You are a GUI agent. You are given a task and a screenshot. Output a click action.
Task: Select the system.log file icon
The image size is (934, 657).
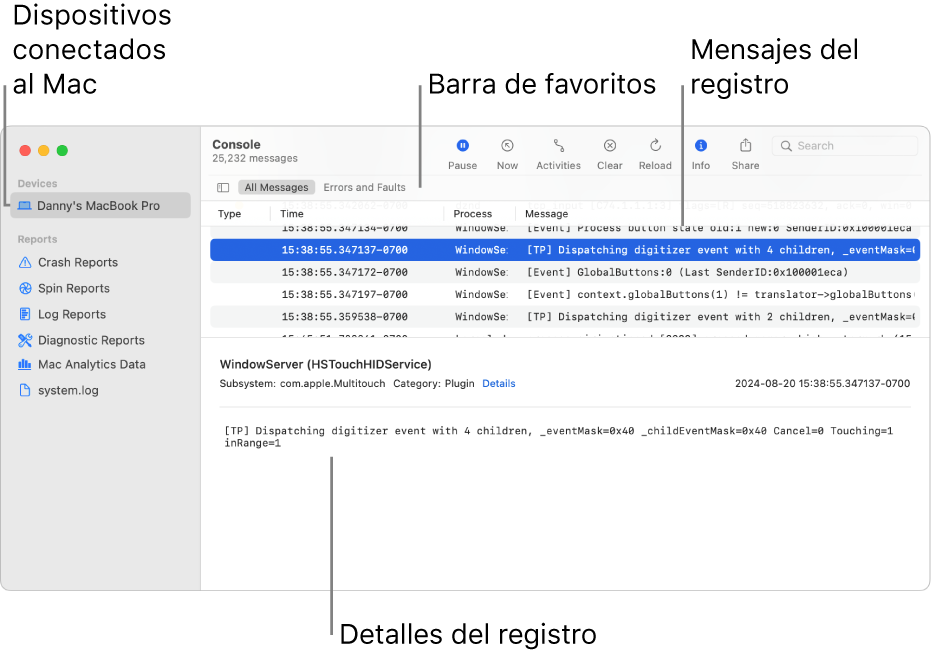coord(25,390)
